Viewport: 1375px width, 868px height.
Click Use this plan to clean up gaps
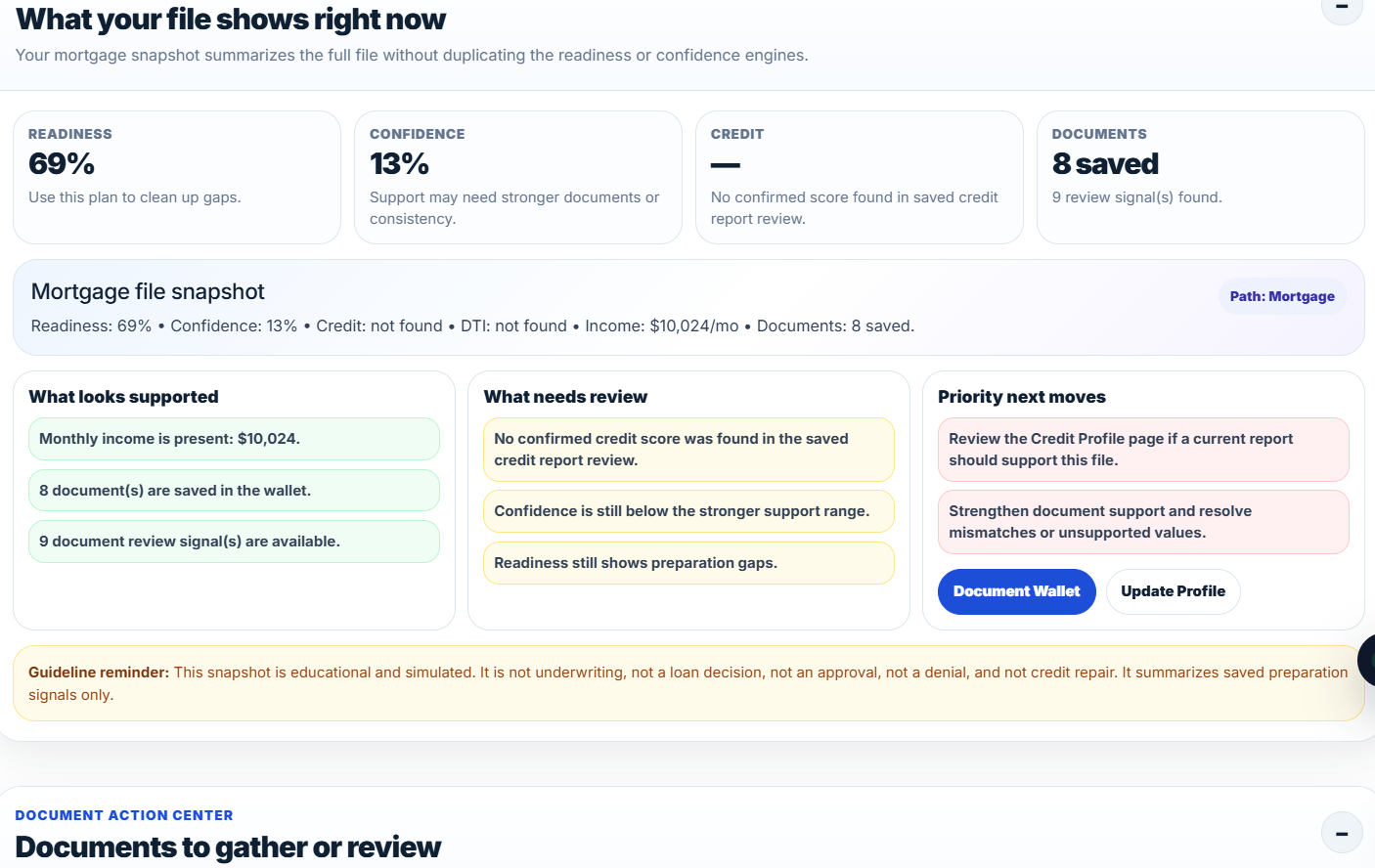click(x=135, y=197)
